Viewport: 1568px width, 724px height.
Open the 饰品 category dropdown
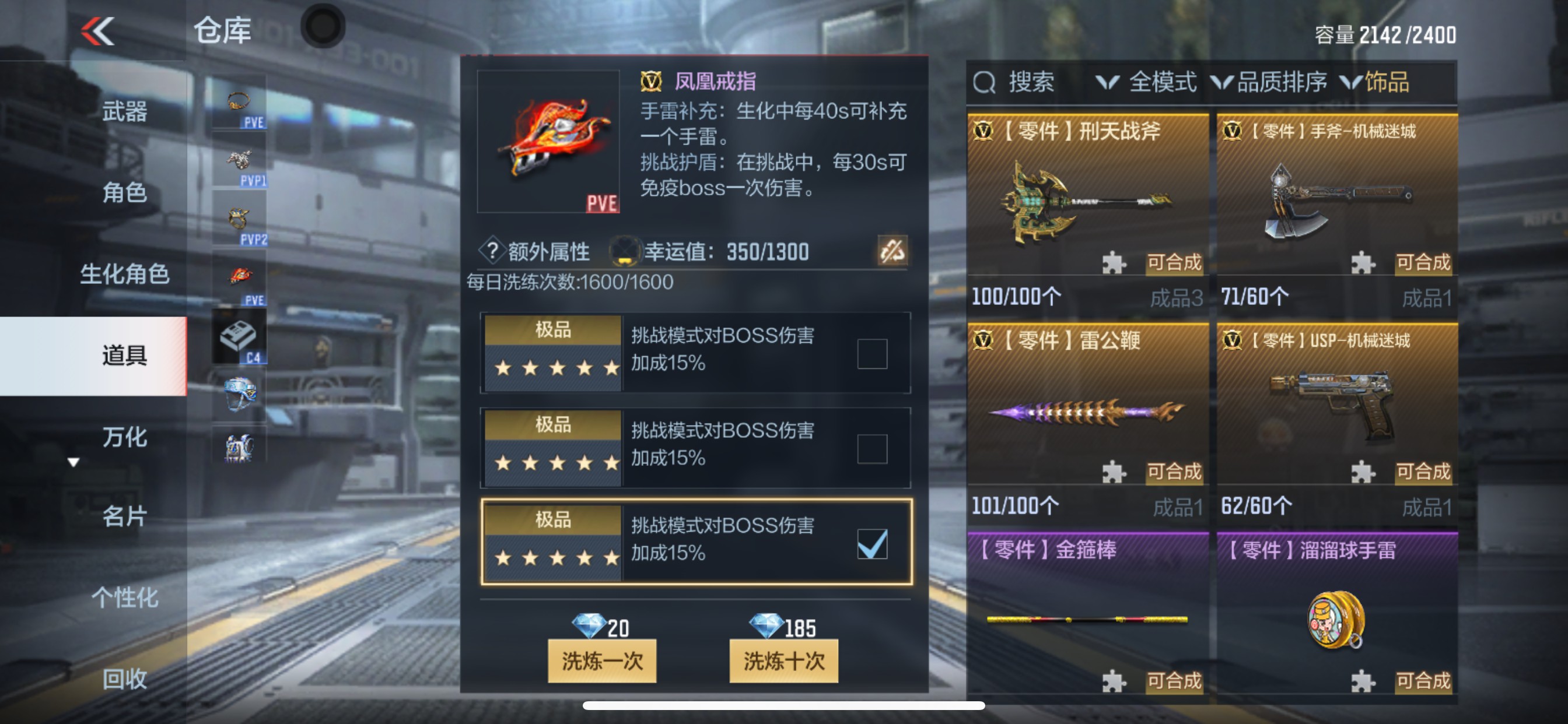coord(1374,82)
